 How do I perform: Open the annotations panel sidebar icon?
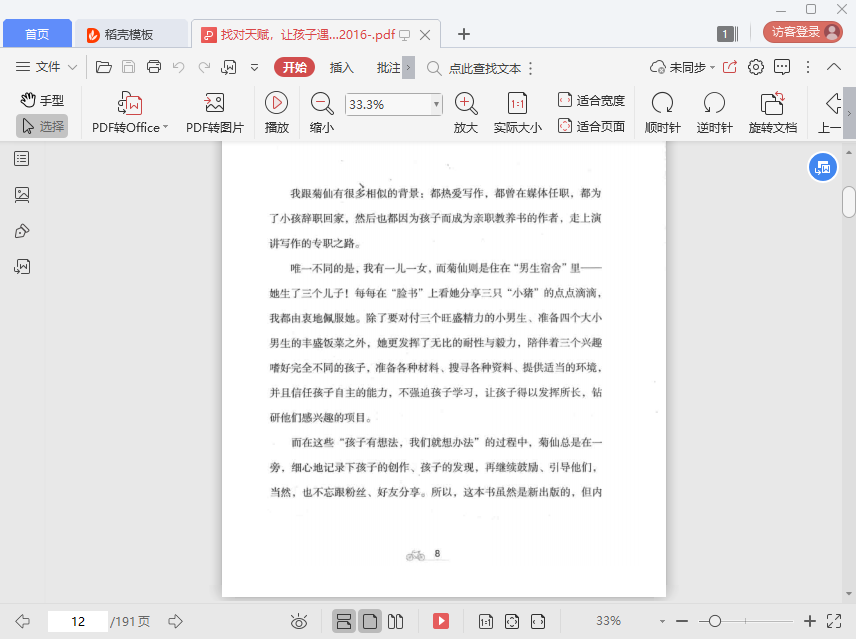coord(22,231)
